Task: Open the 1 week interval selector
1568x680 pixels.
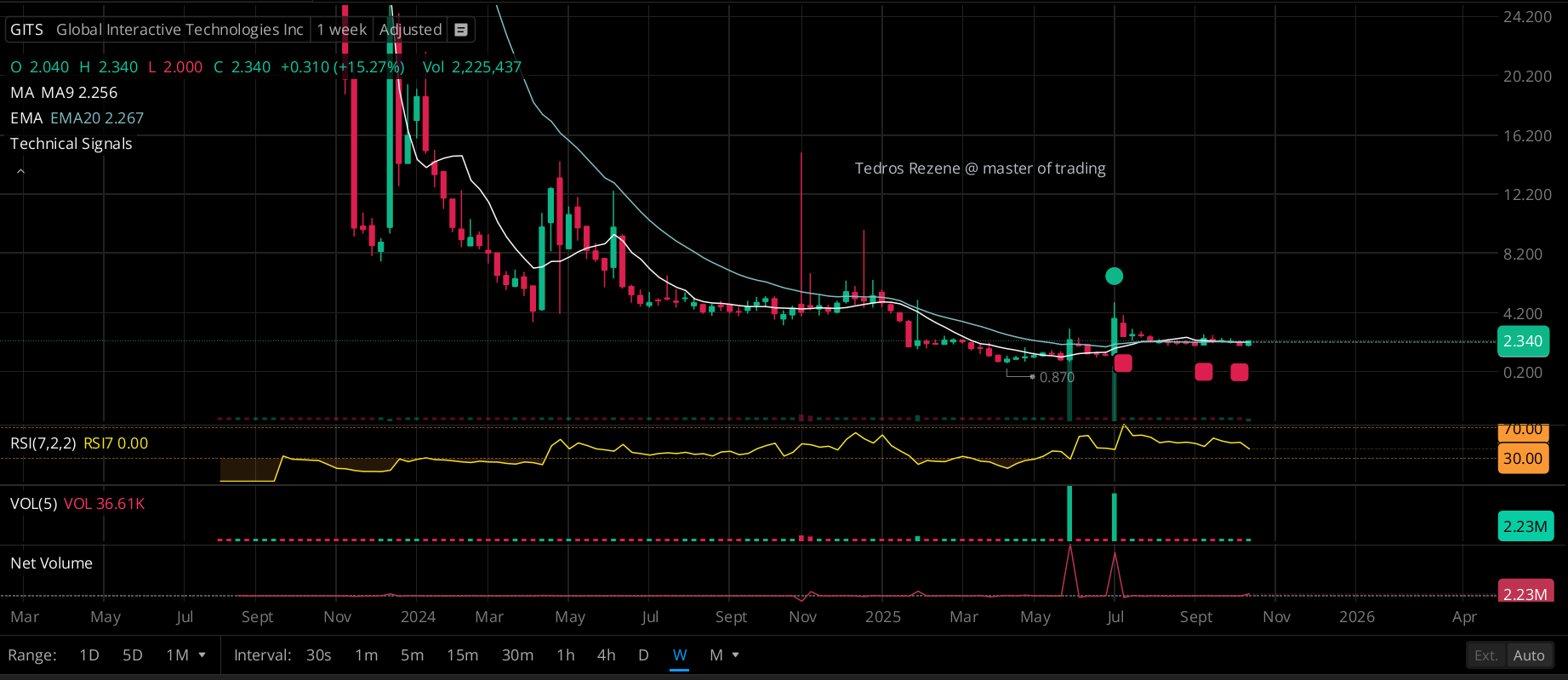Action: click(341, 30)
